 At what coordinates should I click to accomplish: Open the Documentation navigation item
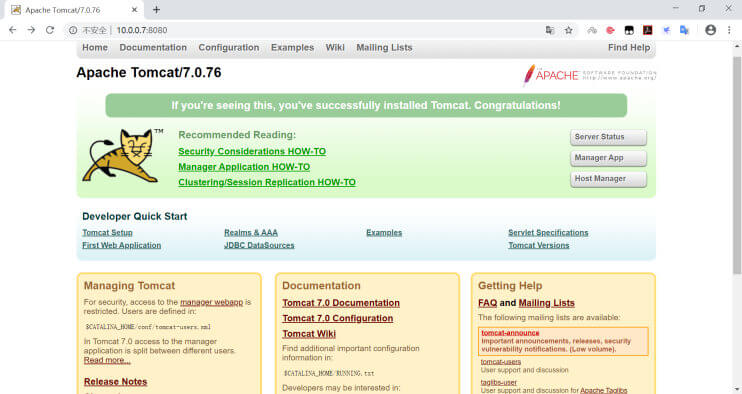coord(153,47)
